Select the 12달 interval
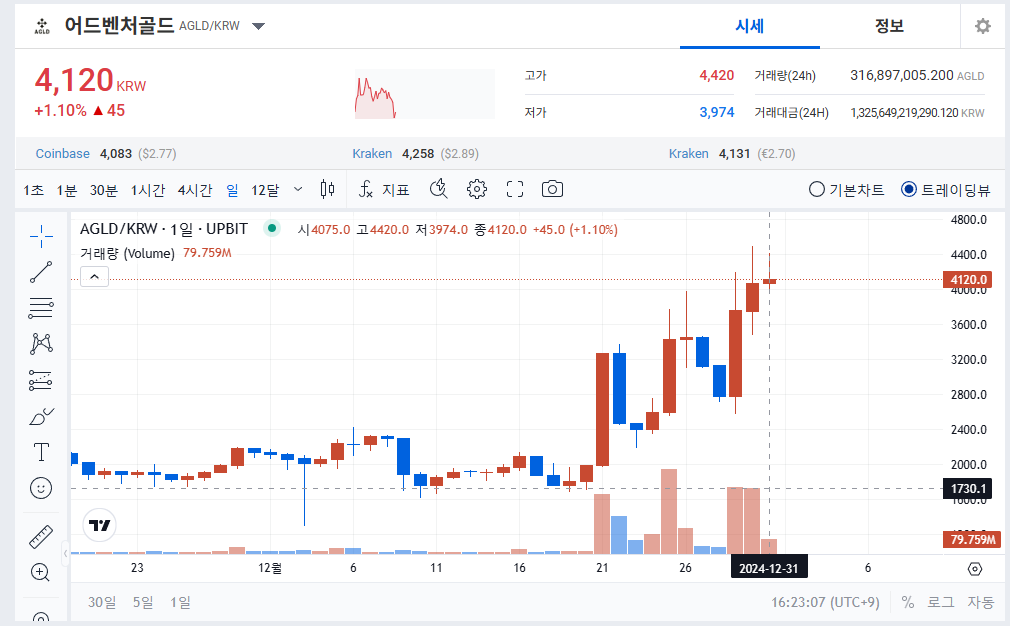 pos(265,190)
